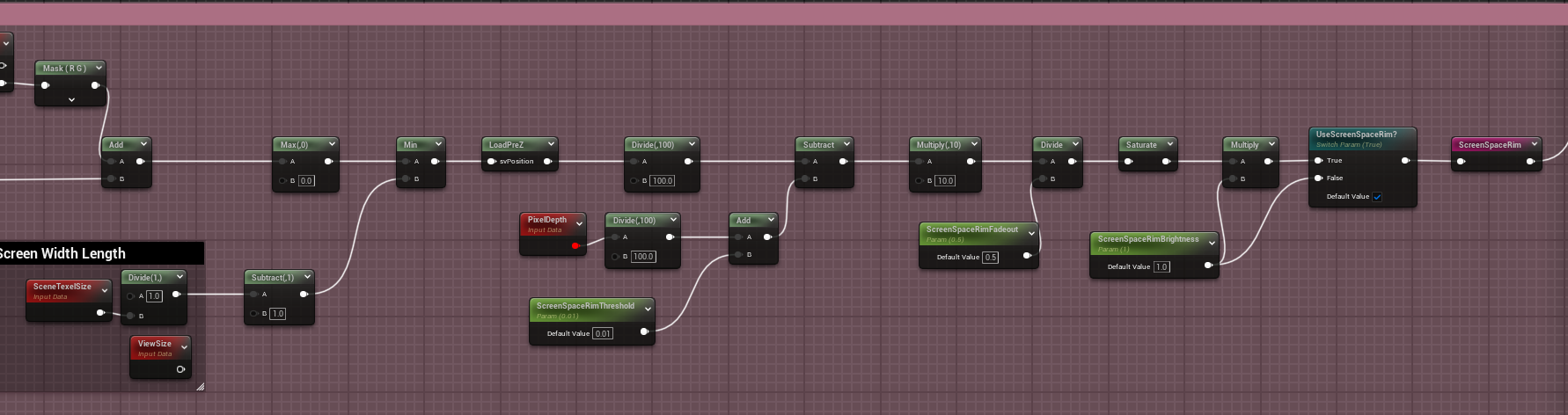Click the Saturate node output pin

coord(1165,162)
